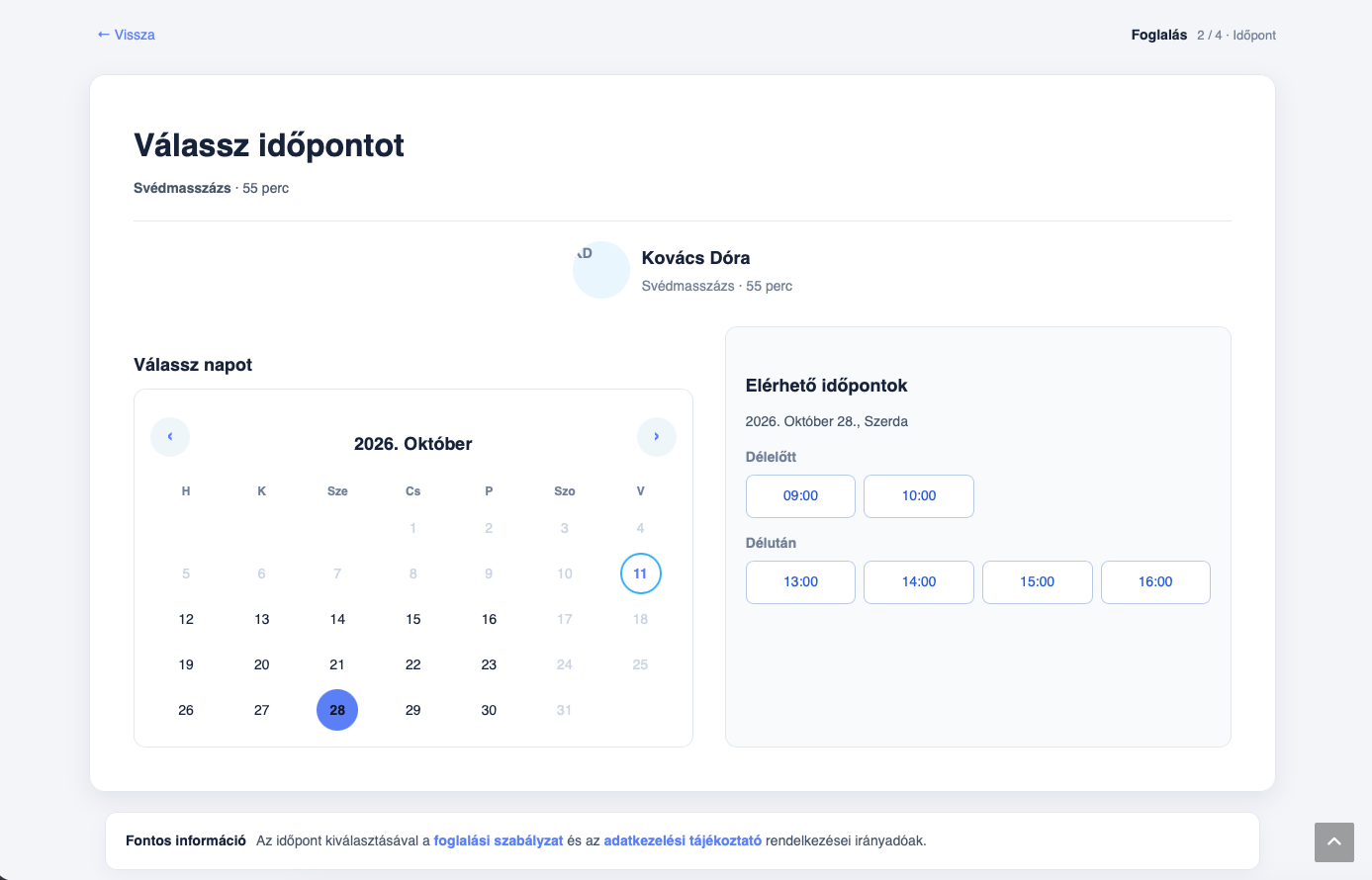Select October 19 in the calendar
The height and width of the screenshot is (880, 1372).
point(186,664)
